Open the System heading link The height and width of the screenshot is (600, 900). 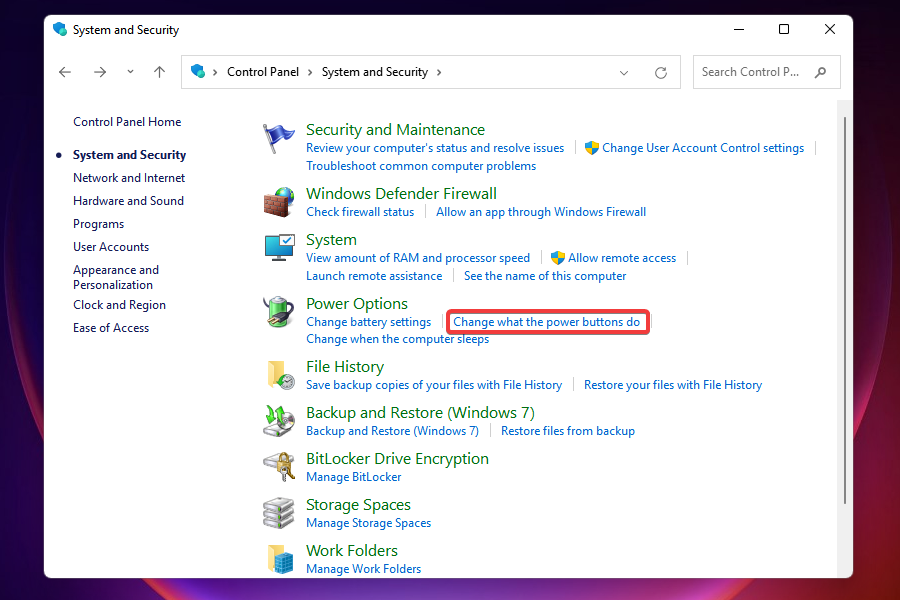[331, 240]
